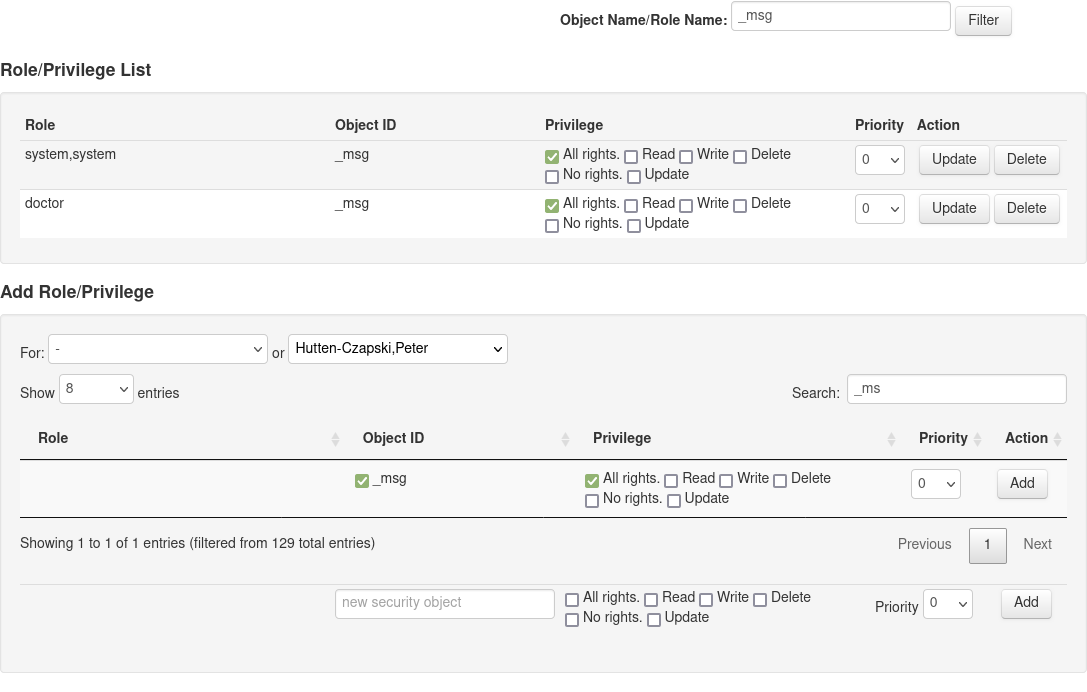
Task: Open the provider dropdown showing Hutten-Czapski,Peter
Action: click(x=395, y=349)
